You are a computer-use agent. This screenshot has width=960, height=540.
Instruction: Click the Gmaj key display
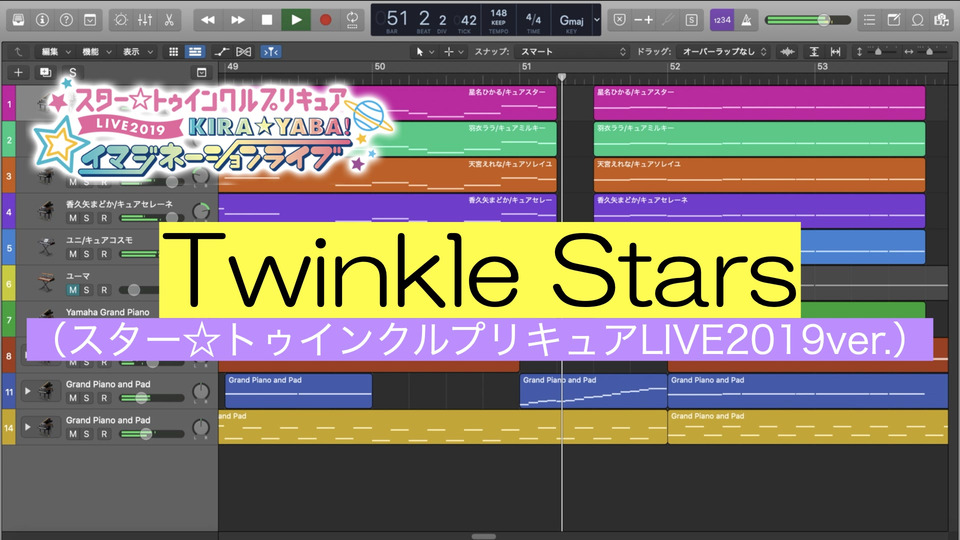(571, 21)
